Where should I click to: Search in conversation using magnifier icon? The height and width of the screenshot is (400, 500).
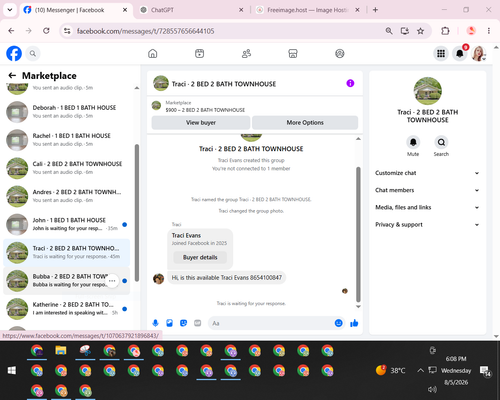pyautogui.click(x=441, y=142)
